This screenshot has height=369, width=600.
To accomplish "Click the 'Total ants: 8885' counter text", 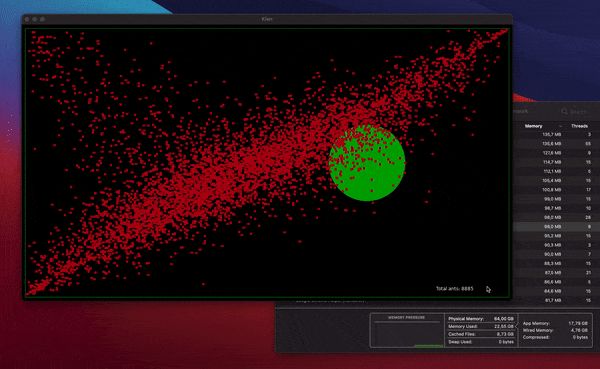I will click(x=455, y=289).
